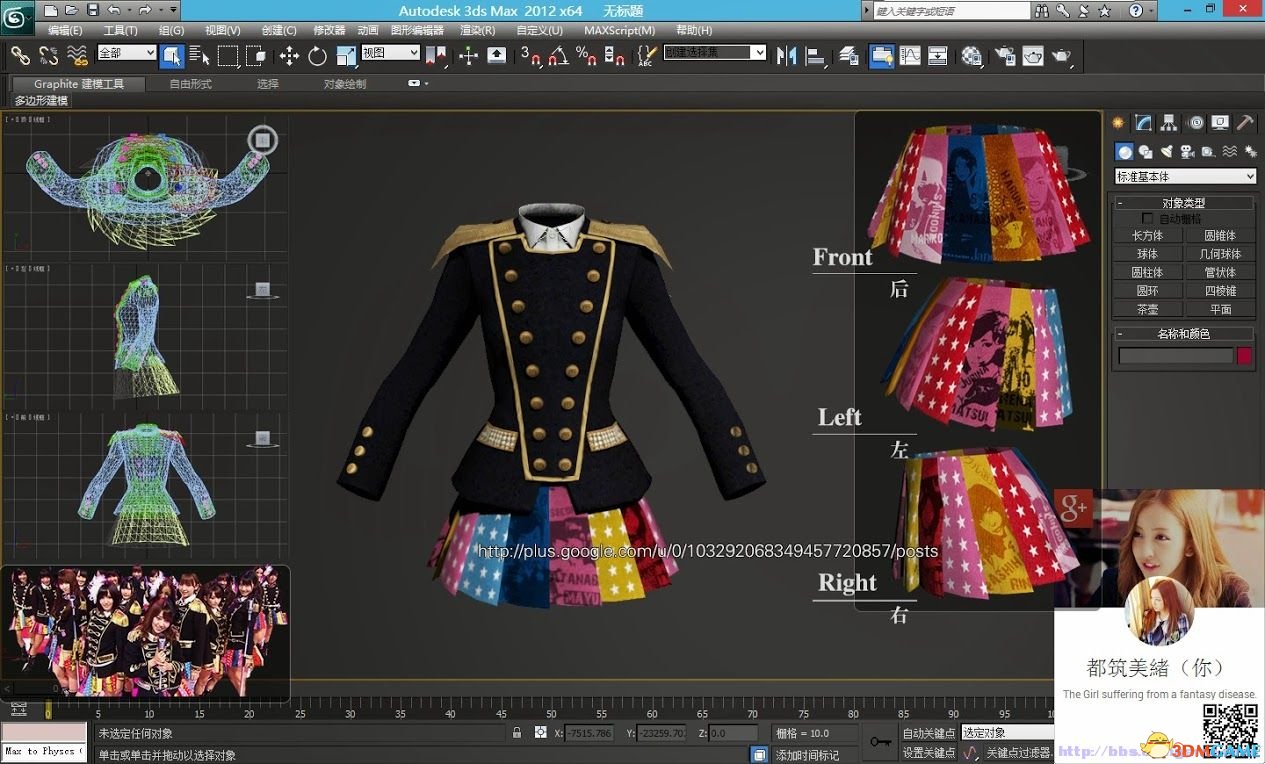Collapse the '名称和颜色' rollout
1265x764 pixels.
pos(1185,334)
